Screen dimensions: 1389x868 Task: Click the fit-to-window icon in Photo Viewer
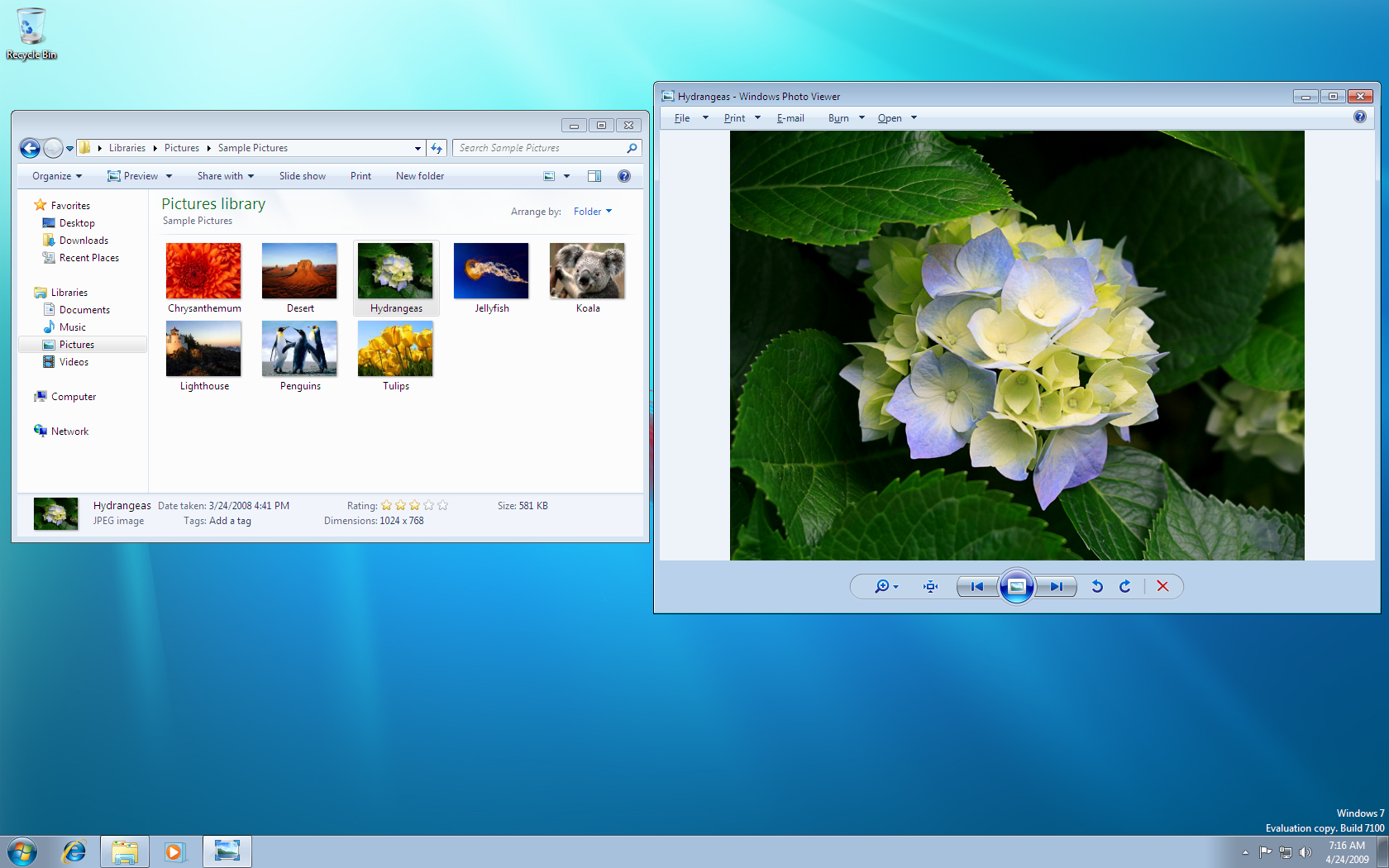929,586
